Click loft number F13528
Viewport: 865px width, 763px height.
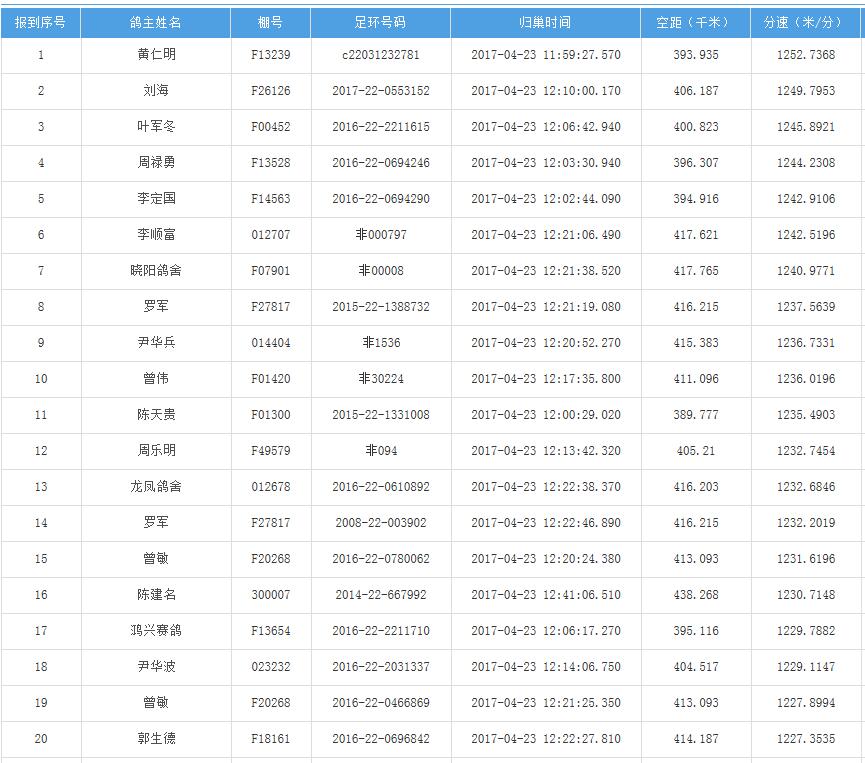pyautogui.click(x=270, y=163)
